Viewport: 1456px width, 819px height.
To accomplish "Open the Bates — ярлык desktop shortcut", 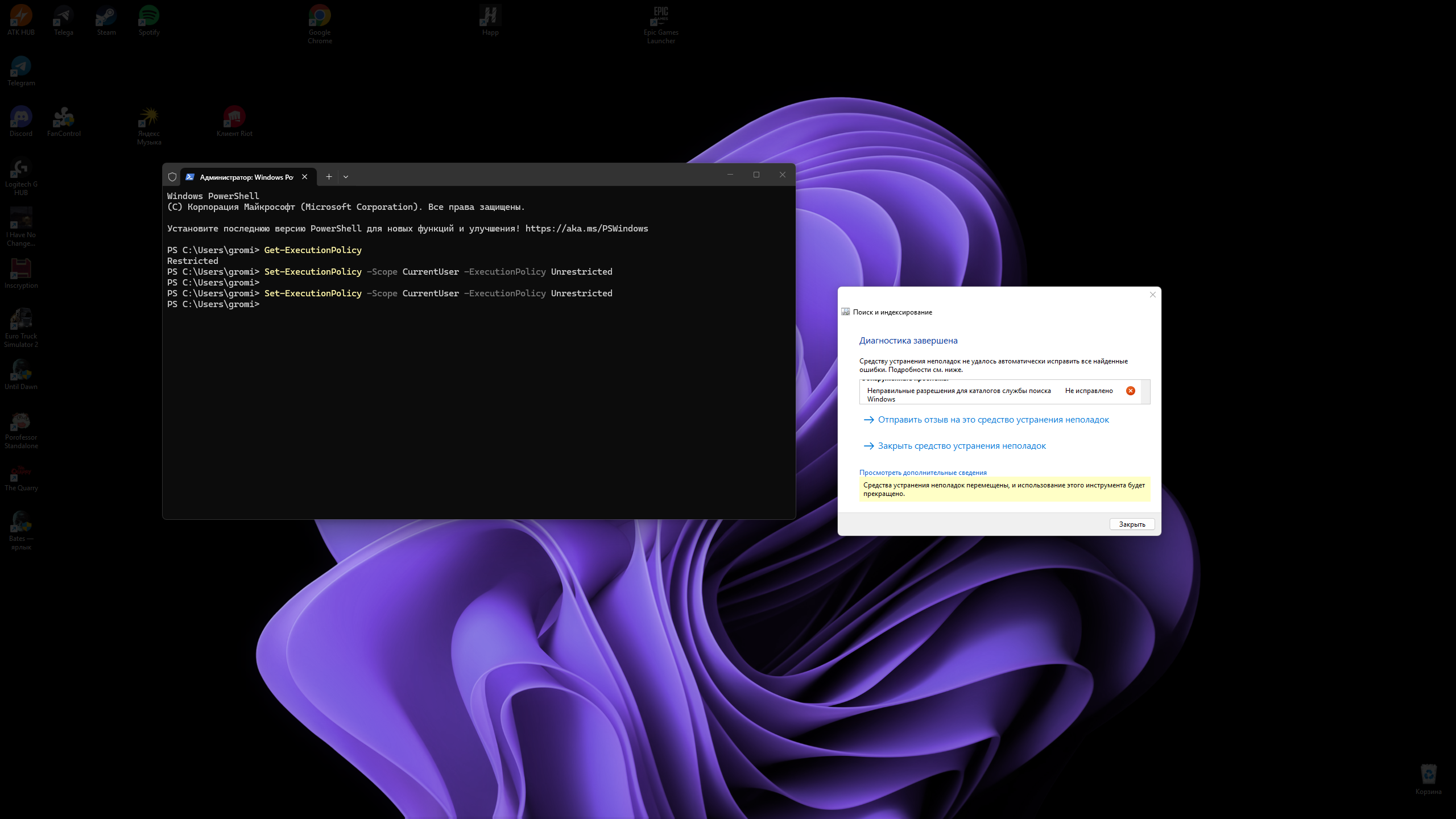I will click(21, 531).
